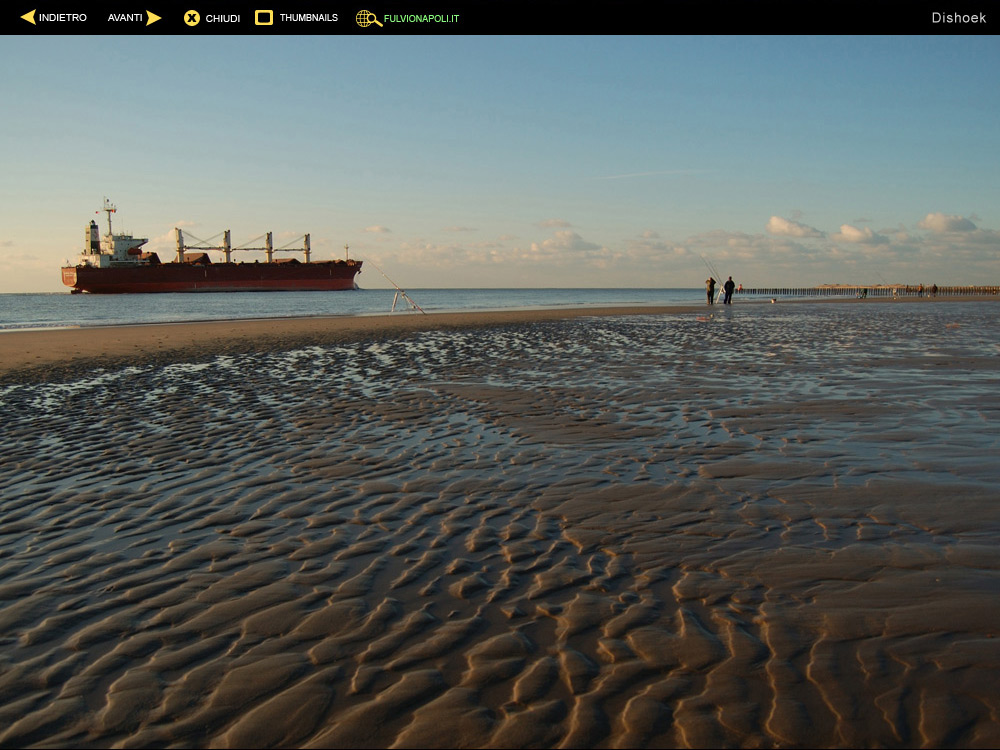Viewport: 1000px width, 750px height.
Task: Click the yellow left arrow icon
Action: [x=28, y=17]
